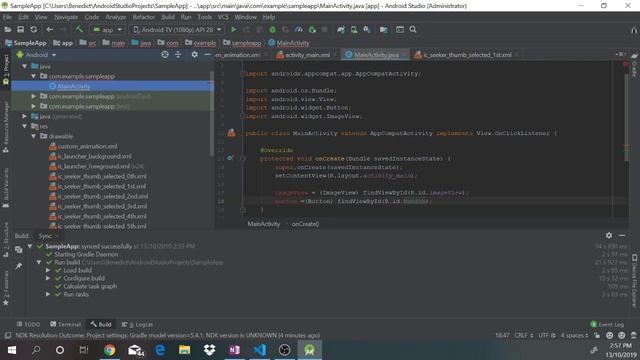The width and height of the screenshot is (640, 360).
Task: Select custom_animation.xml in drawable folder
Action: click(x=87, y=146)
